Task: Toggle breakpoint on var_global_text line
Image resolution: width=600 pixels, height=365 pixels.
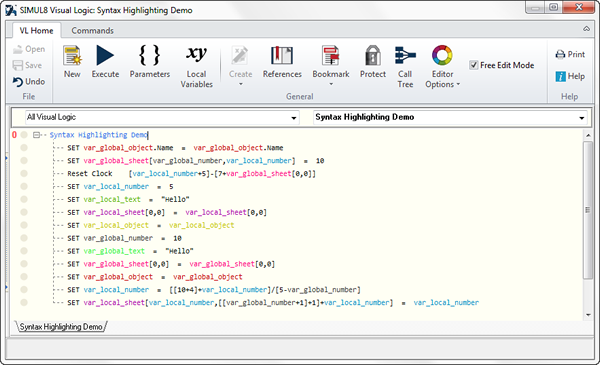Action: (x=24, y=251)
